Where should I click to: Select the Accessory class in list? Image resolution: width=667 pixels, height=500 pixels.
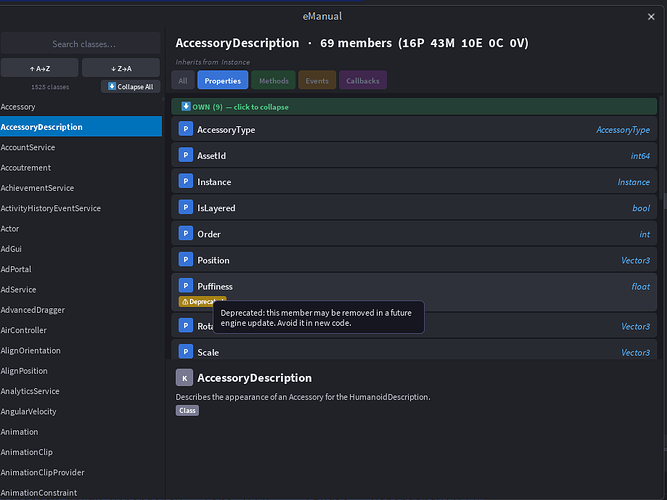[x=81, y=107]
